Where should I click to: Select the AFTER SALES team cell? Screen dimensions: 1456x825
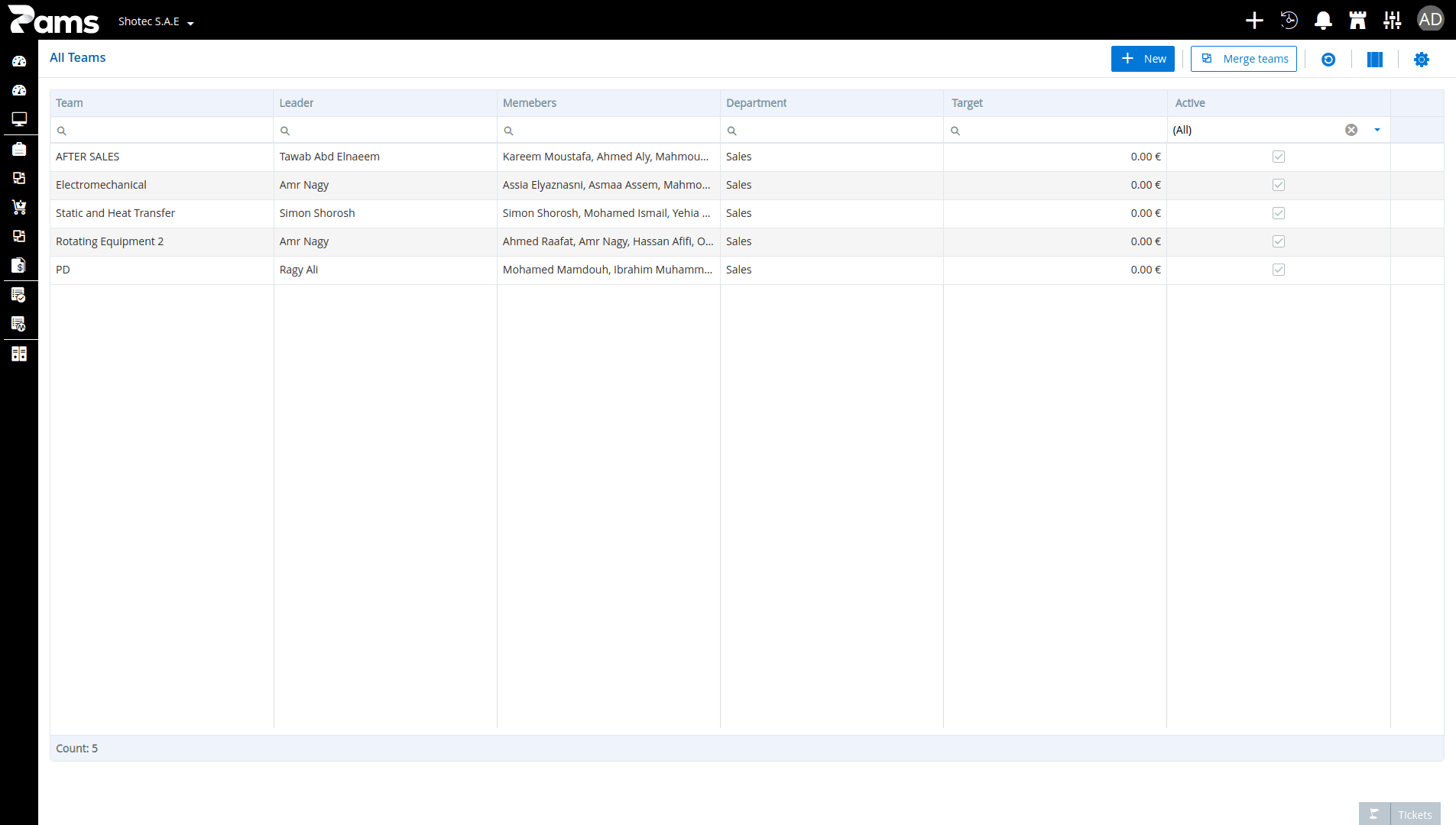[x=161, y=157]
